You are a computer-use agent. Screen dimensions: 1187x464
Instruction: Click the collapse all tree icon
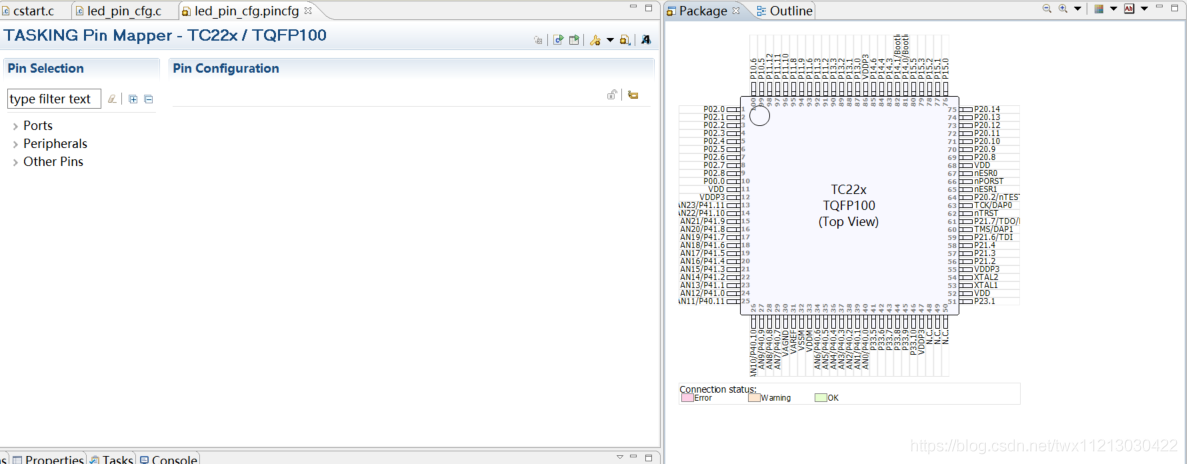(148, 98)
